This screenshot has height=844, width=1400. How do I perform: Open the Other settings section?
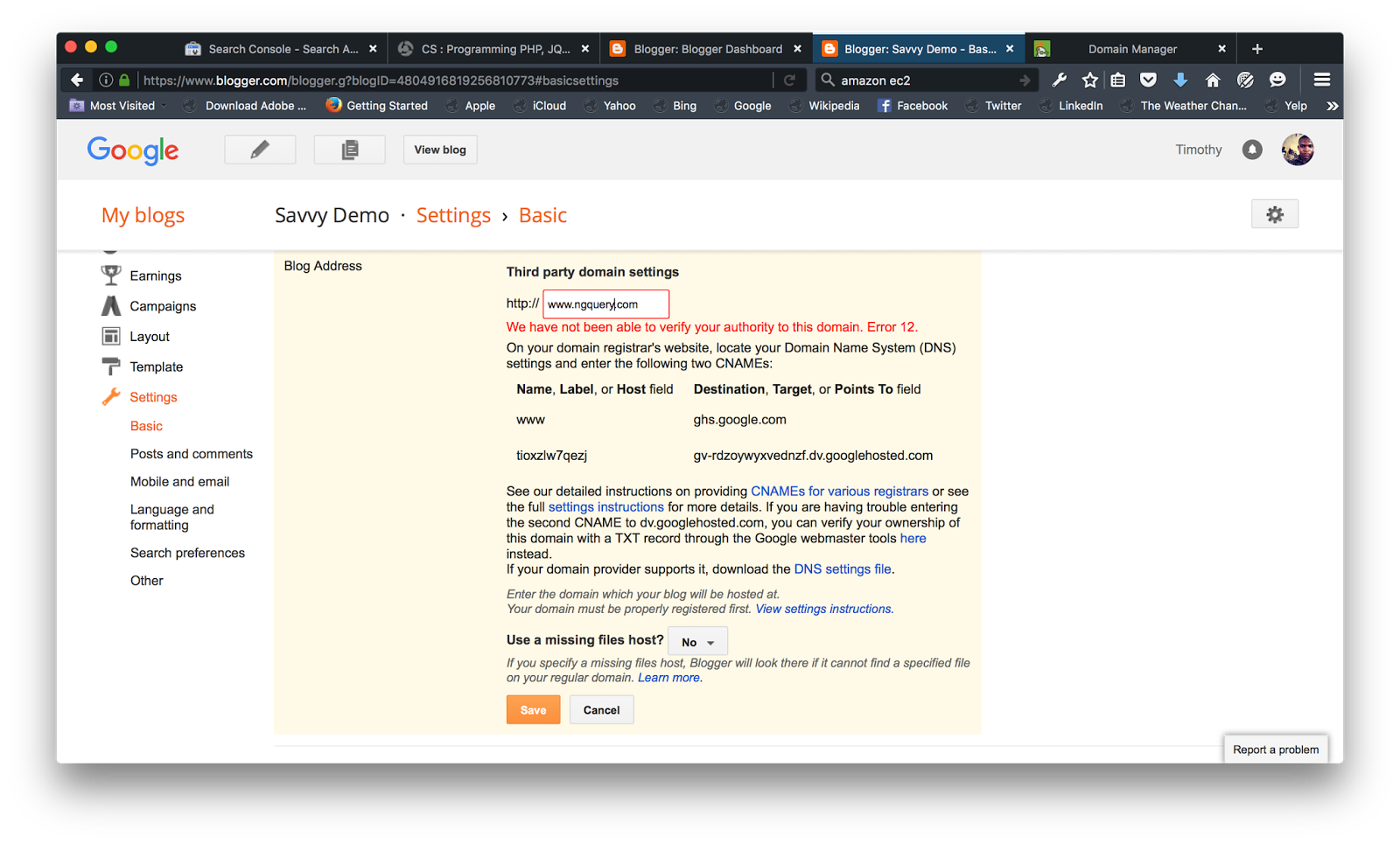click(147, 581)
